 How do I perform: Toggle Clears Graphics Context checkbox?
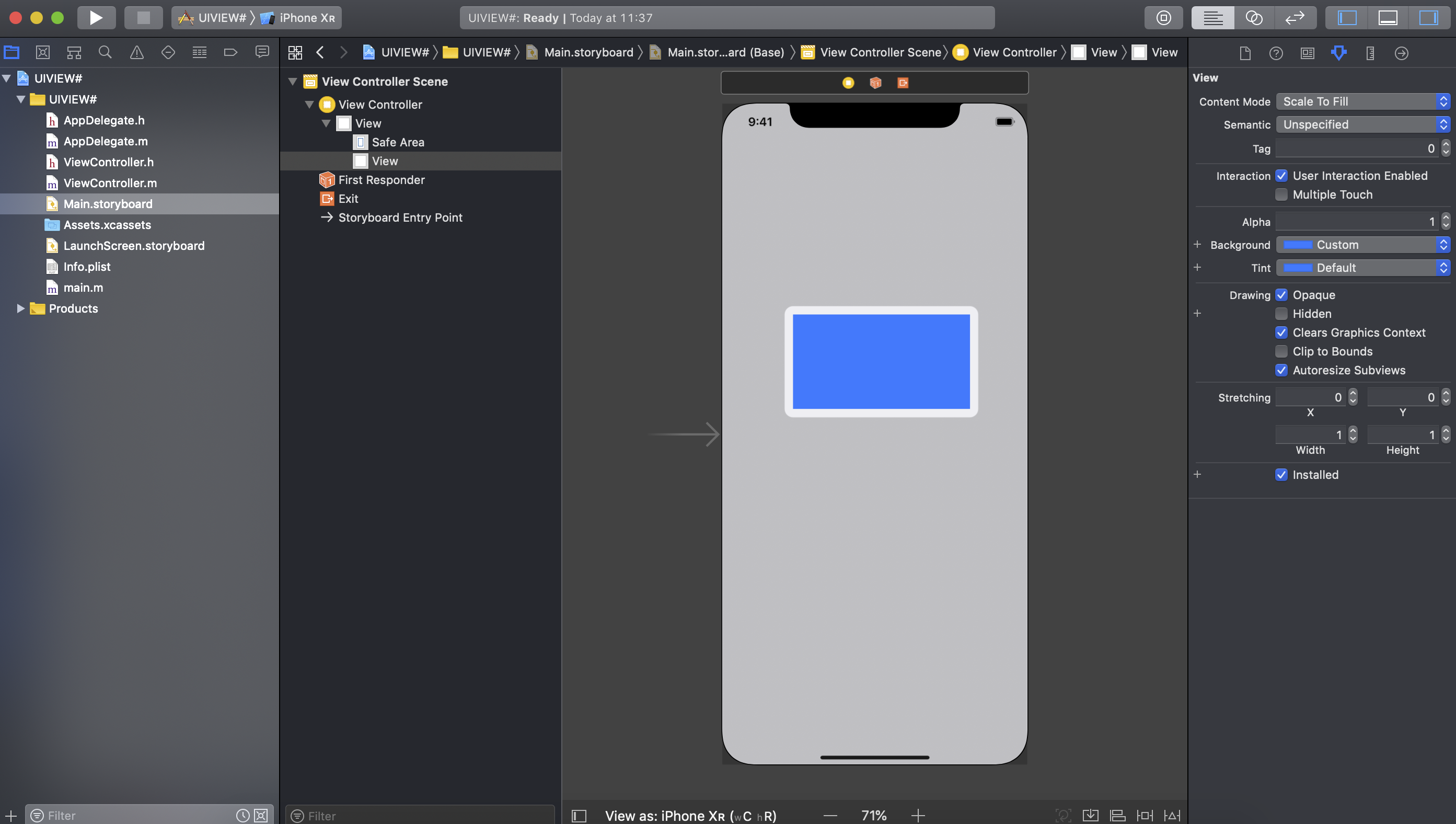coord(1281,333)
